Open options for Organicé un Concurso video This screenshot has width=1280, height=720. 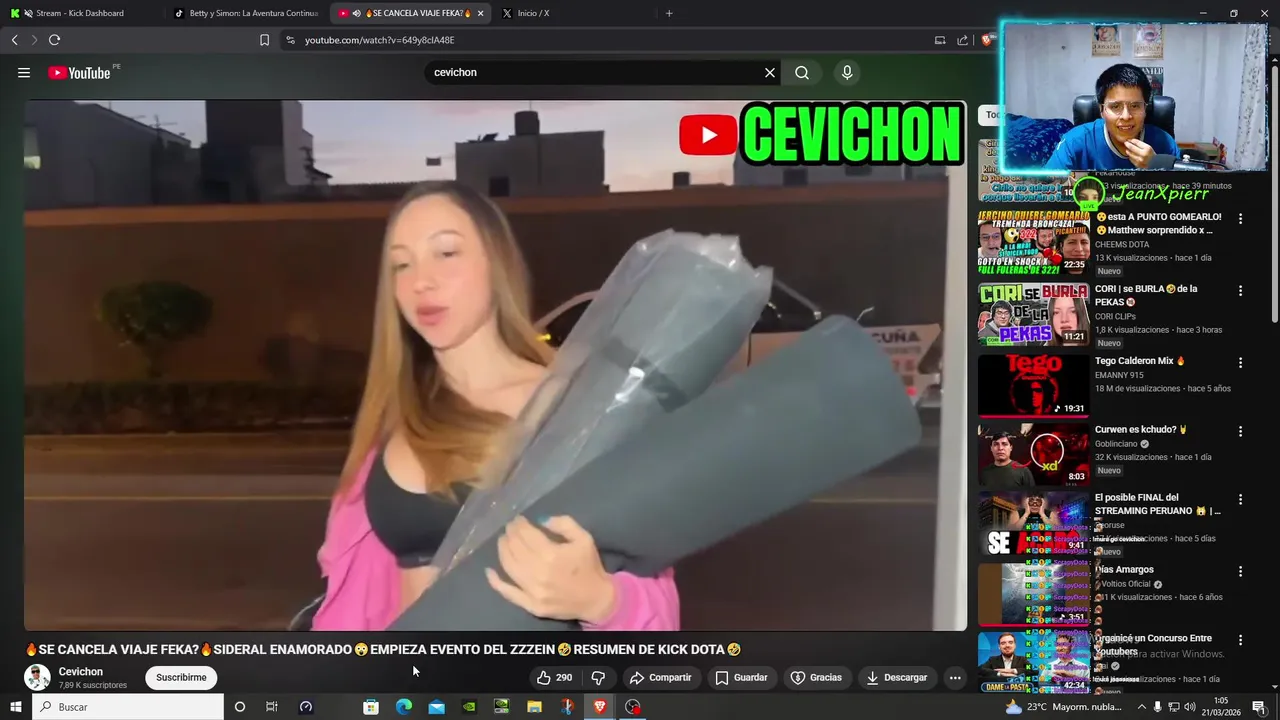coord(1241,640)
